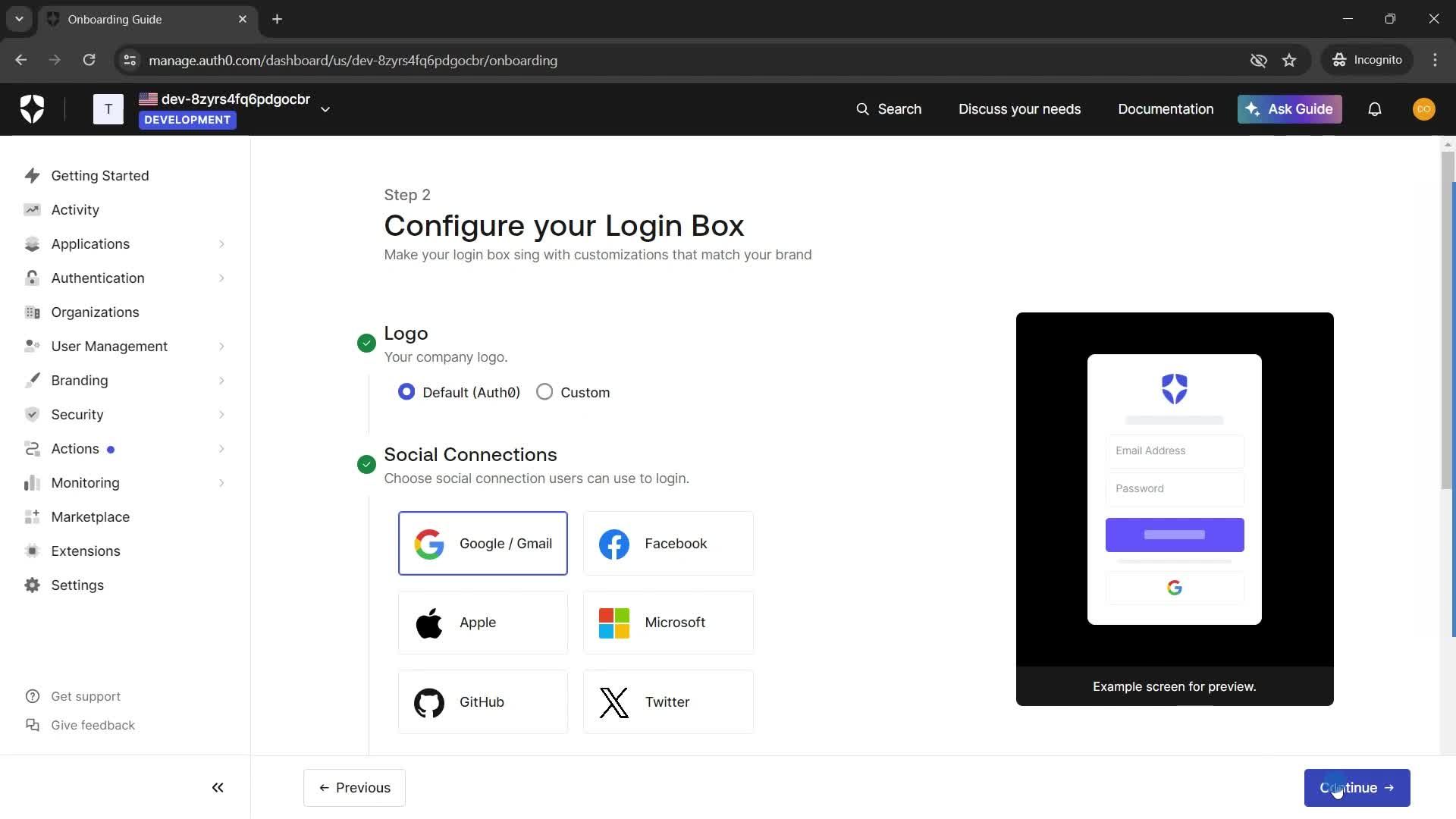
Task: Click the Continue button
Action: [1357, 788]
